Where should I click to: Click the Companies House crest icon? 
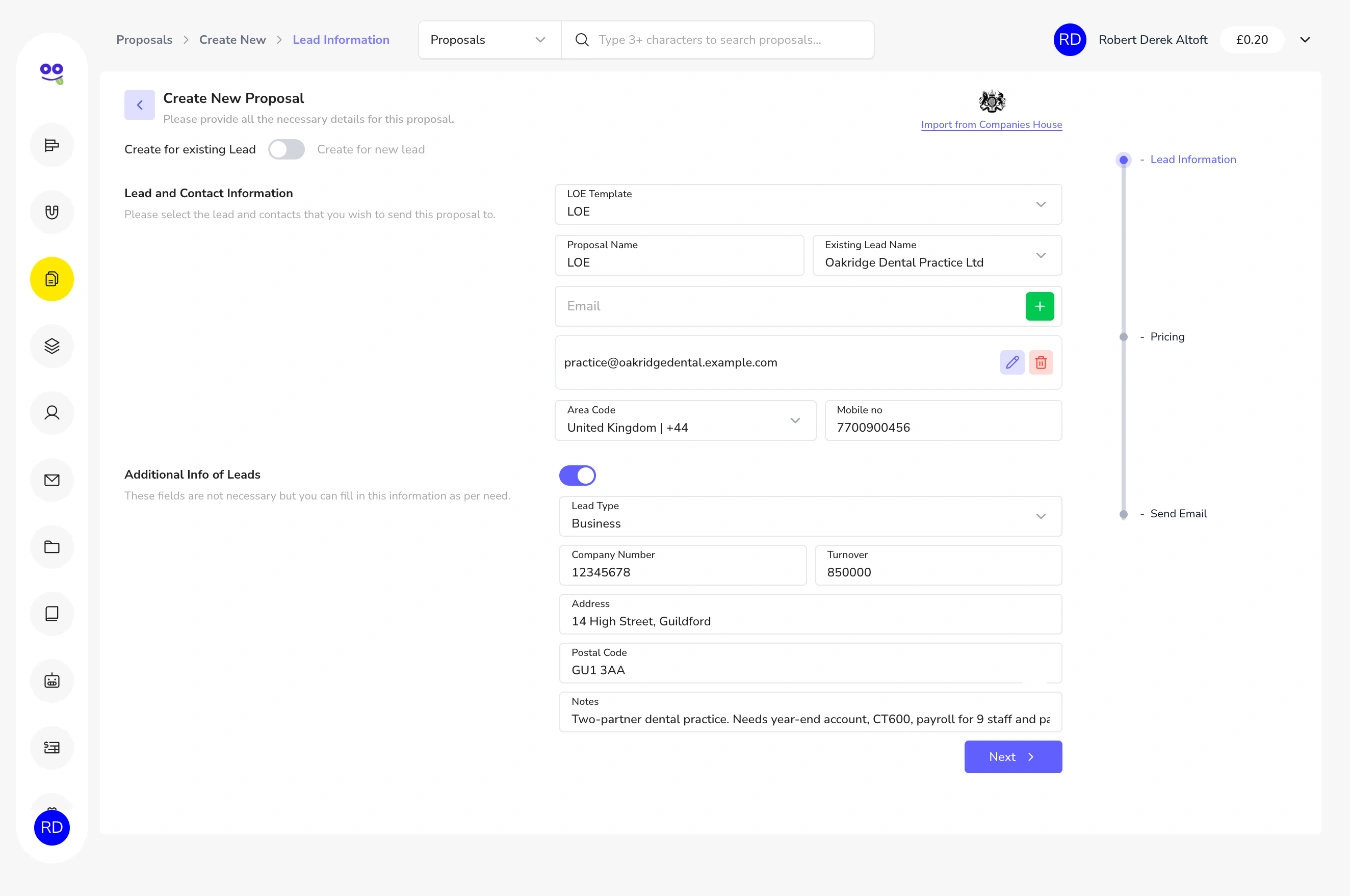pos(992,102)
